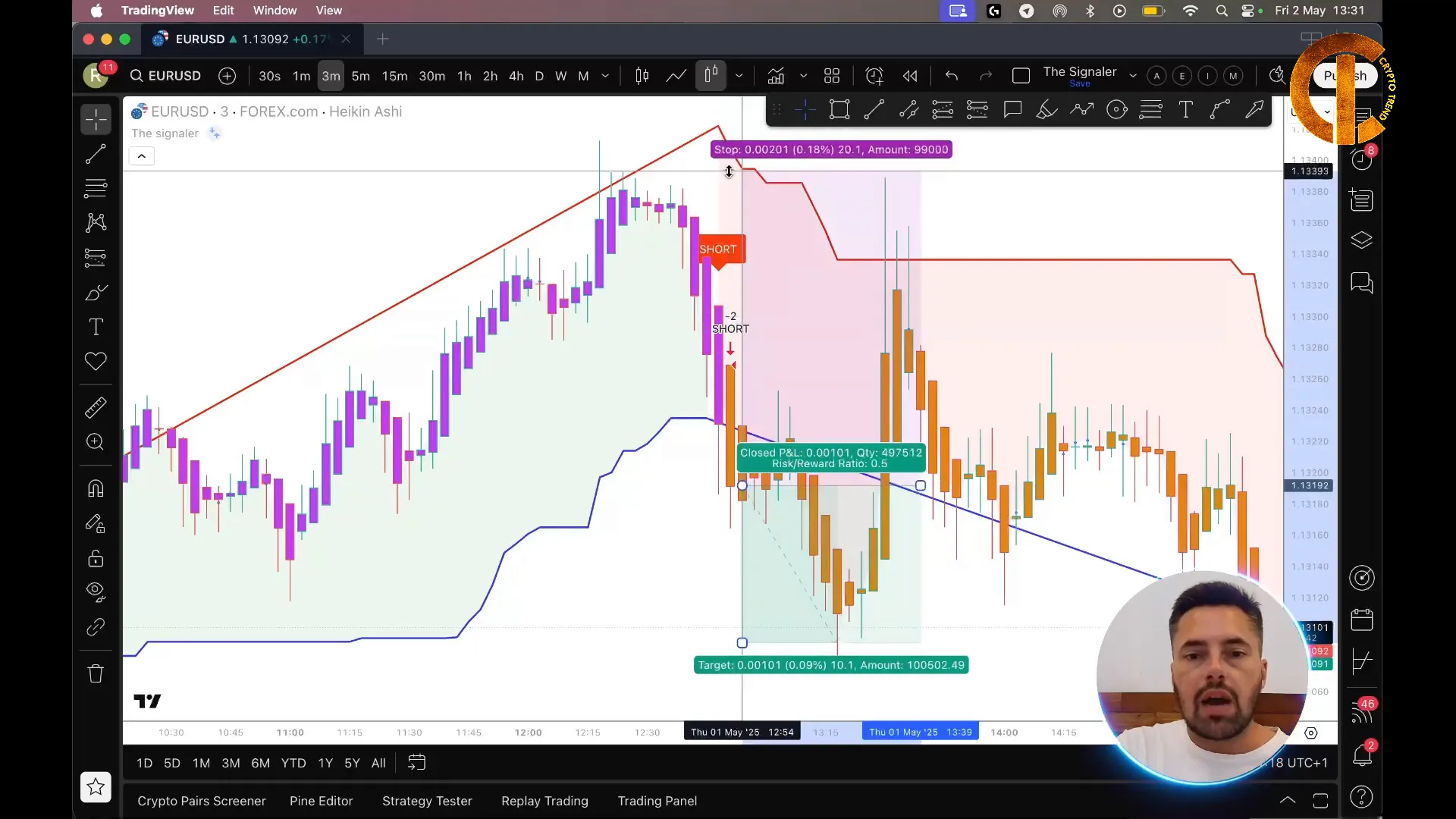Expand the bottom panel with chevron
1456x819 pixels.
1288,801
